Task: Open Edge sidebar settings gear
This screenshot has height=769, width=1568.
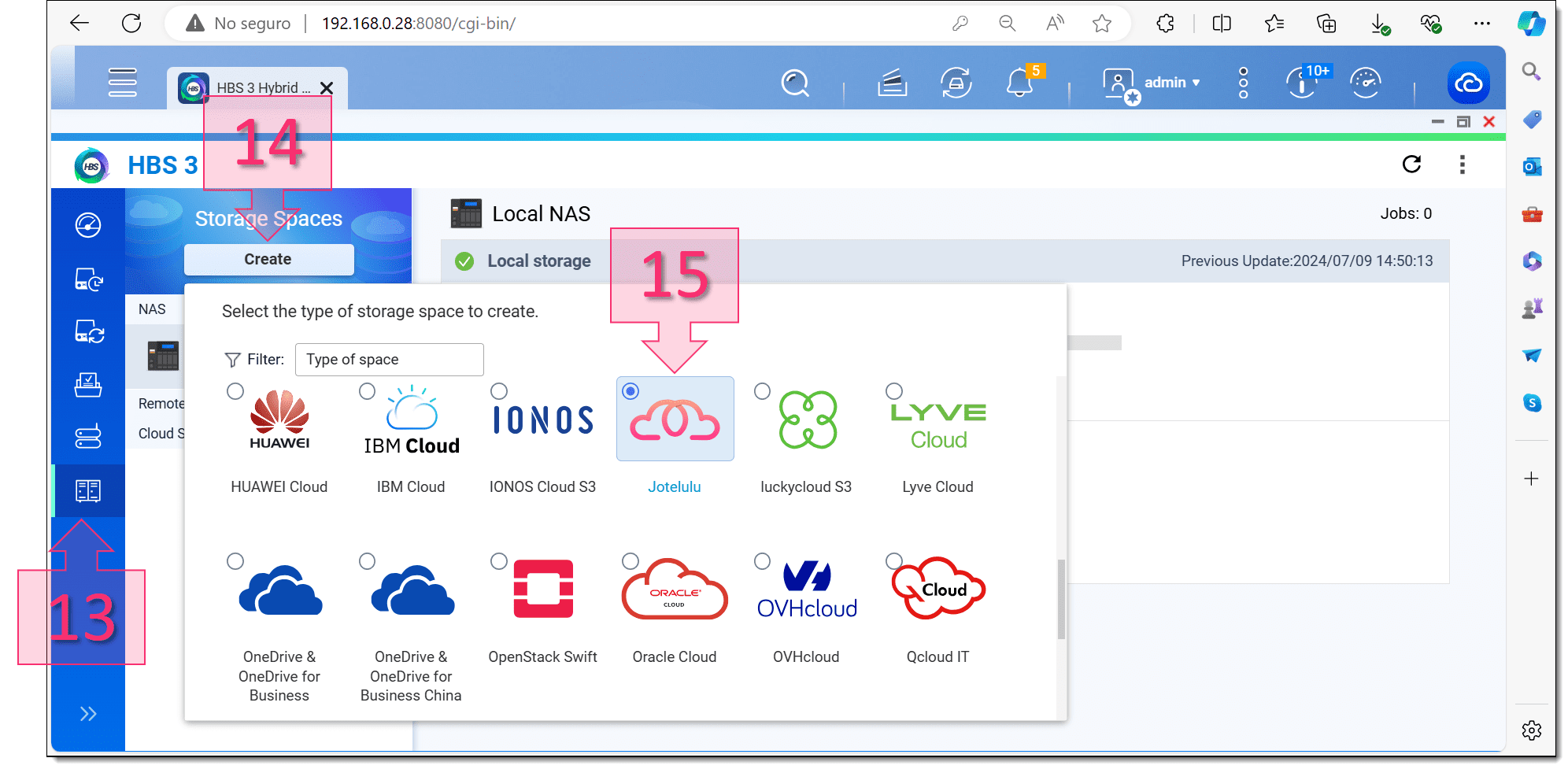Action: coord(1532,730)
